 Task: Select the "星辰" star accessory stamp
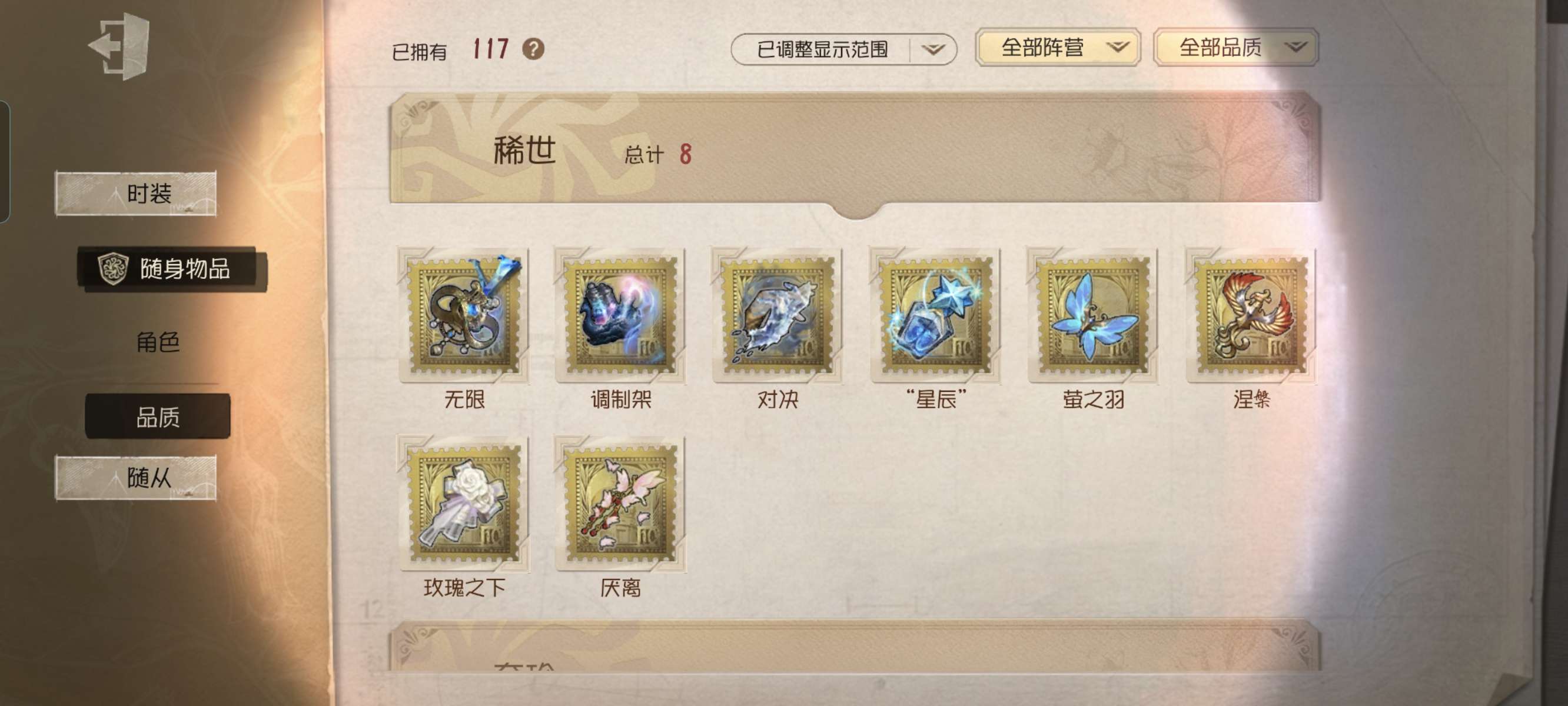click(936, 315)
